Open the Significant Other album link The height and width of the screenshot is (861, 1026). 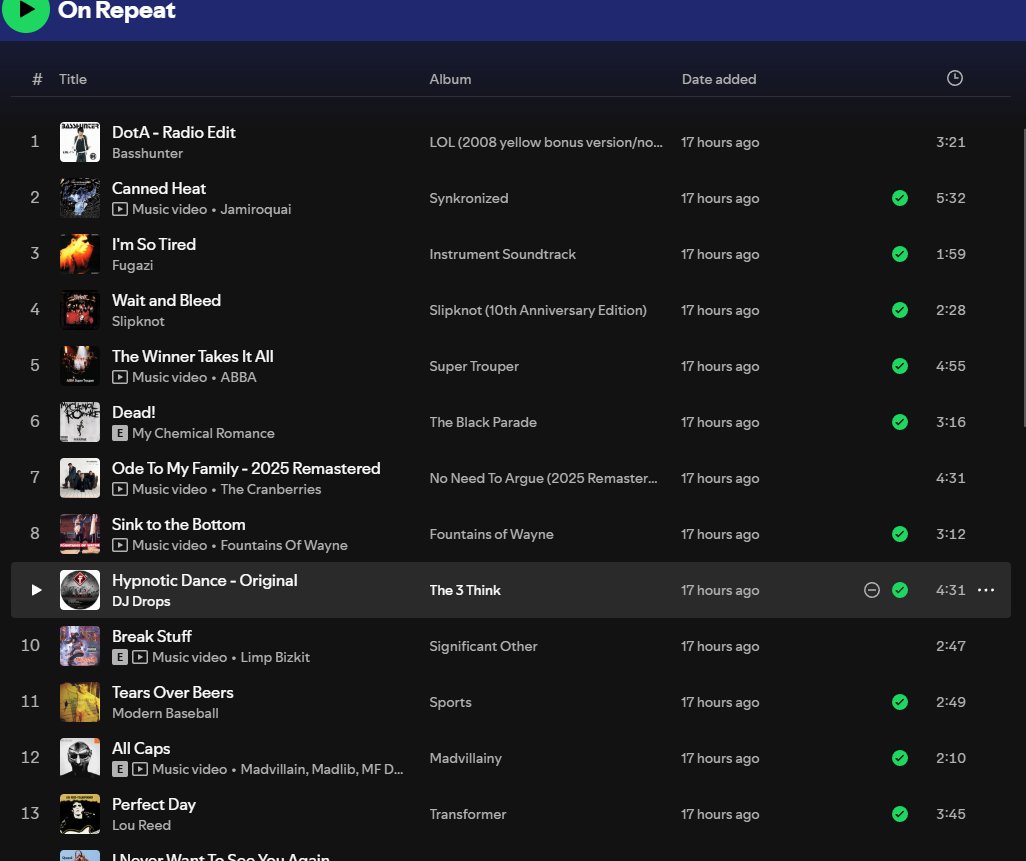[x=483, y=646]
